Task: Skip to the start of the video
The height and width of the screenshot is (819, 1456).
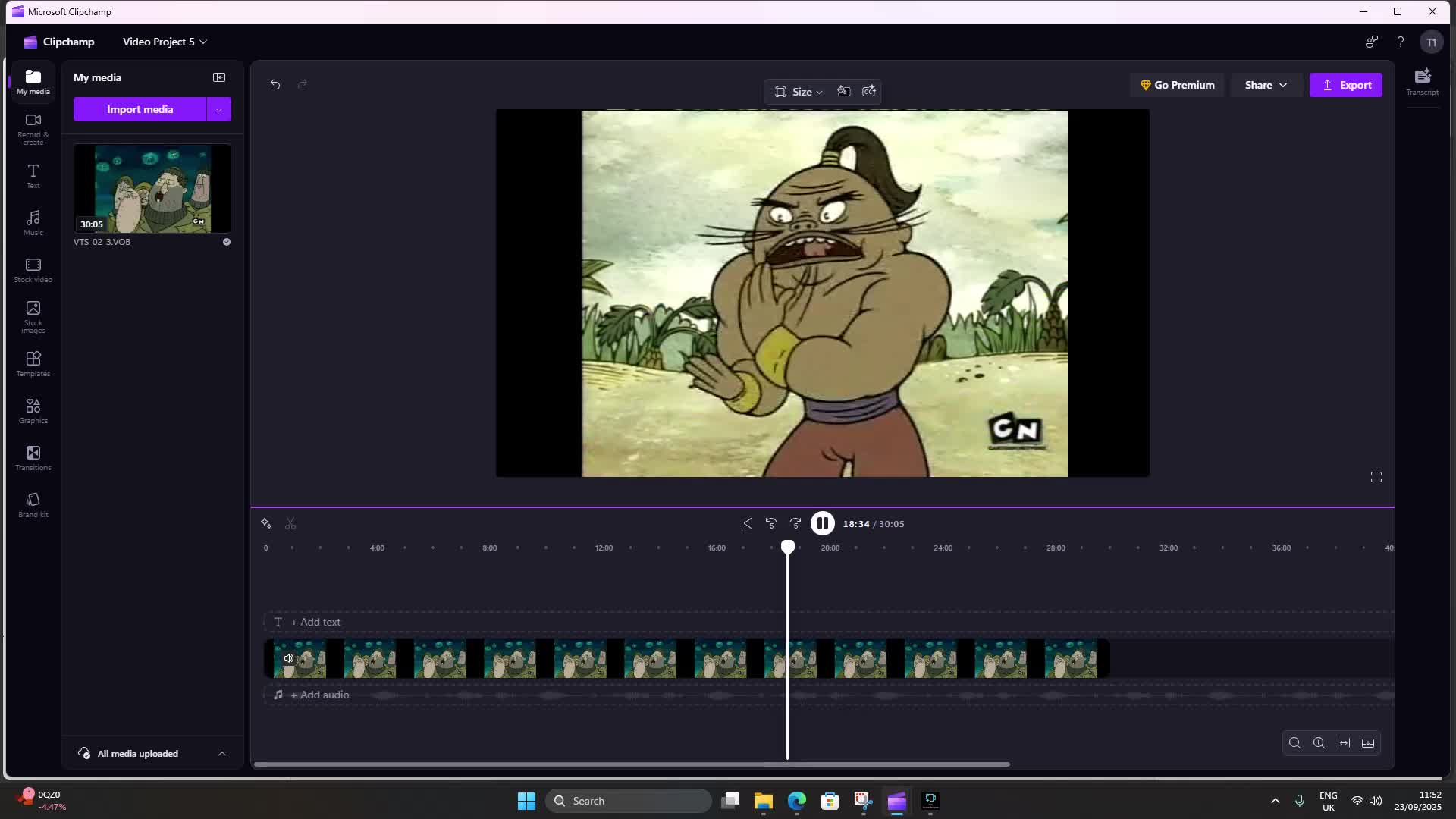Action: pos(747,523)
